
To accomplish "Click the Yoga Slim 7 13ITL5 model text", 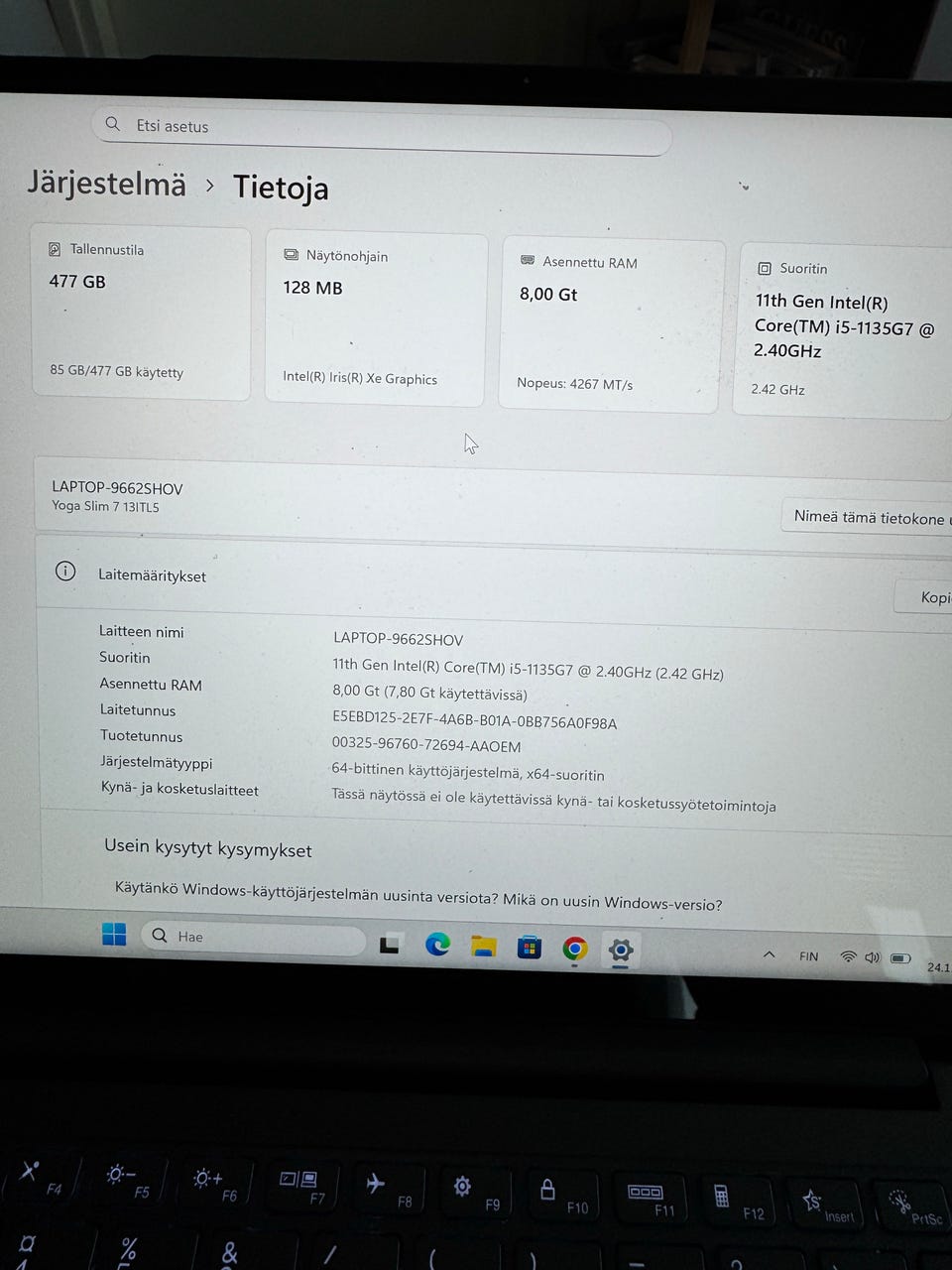I will click(105, 507).
